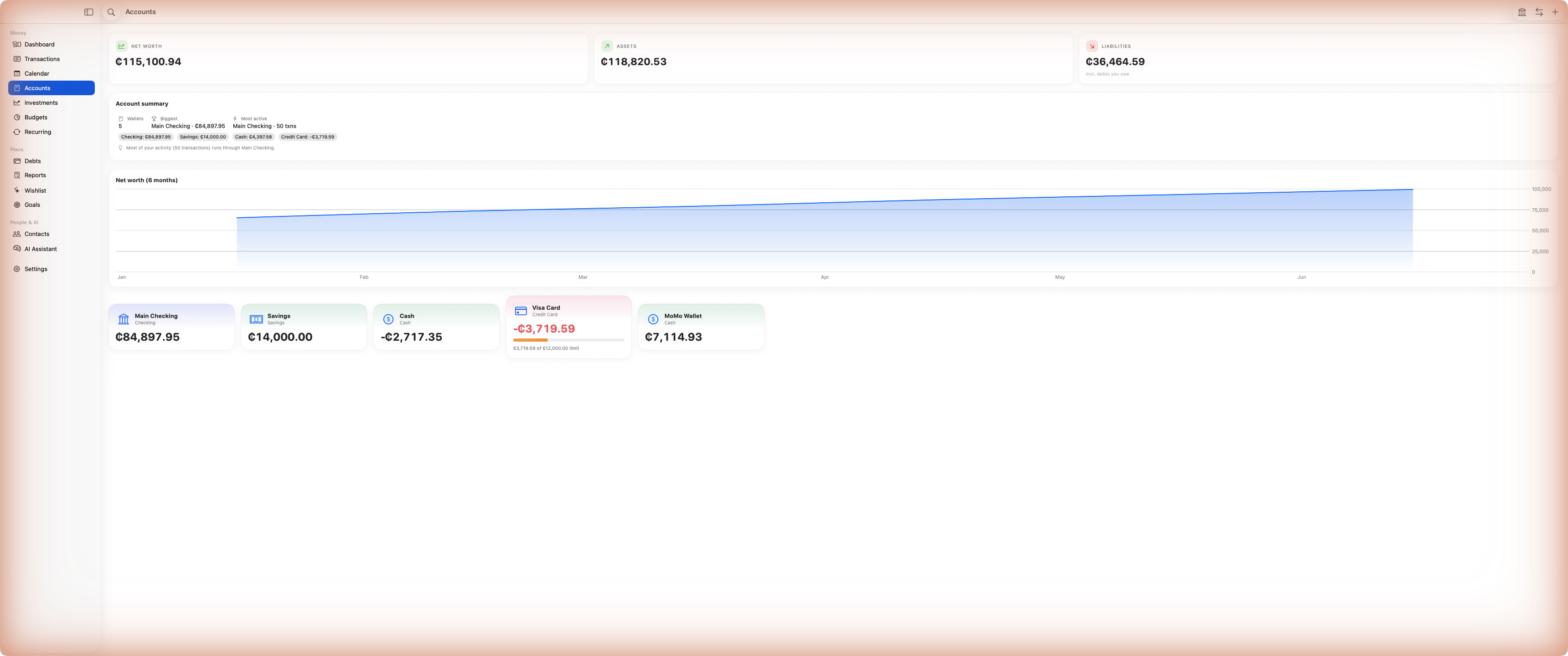Click the Main Checking activity insight sentence

tap(200, 148)
